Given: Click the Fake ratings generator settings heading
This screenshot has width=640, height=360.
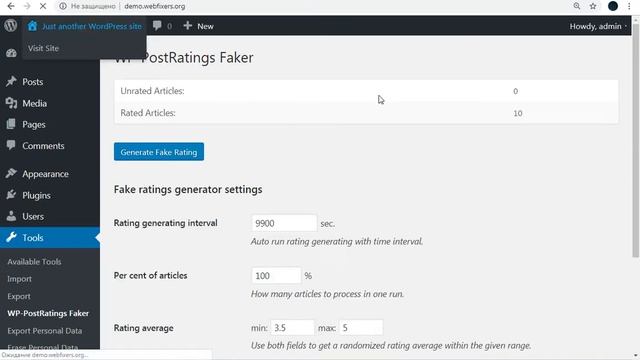Looking at the screenshot, I should (x=188, y=189).
